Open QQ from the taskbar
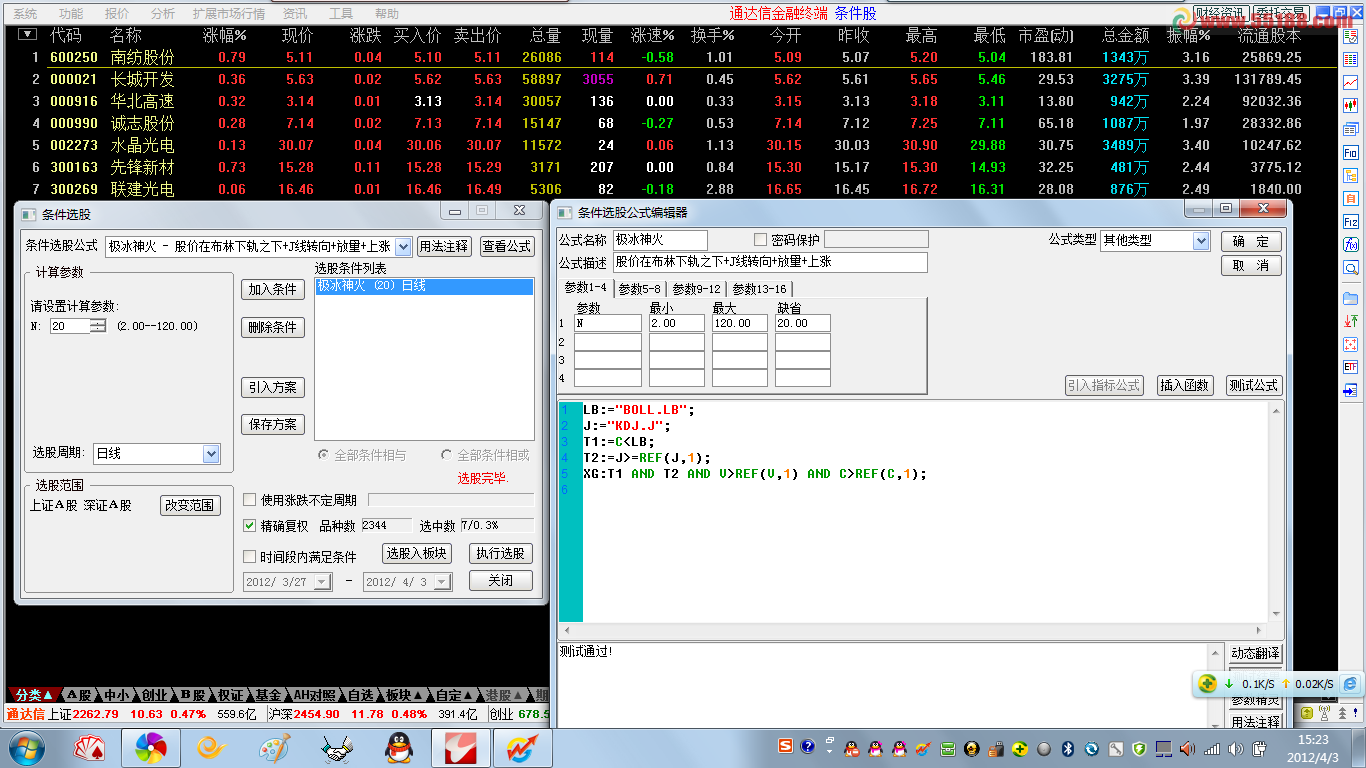The width and height of the screenshot is (1366, 768). click(x=401, y=745)
